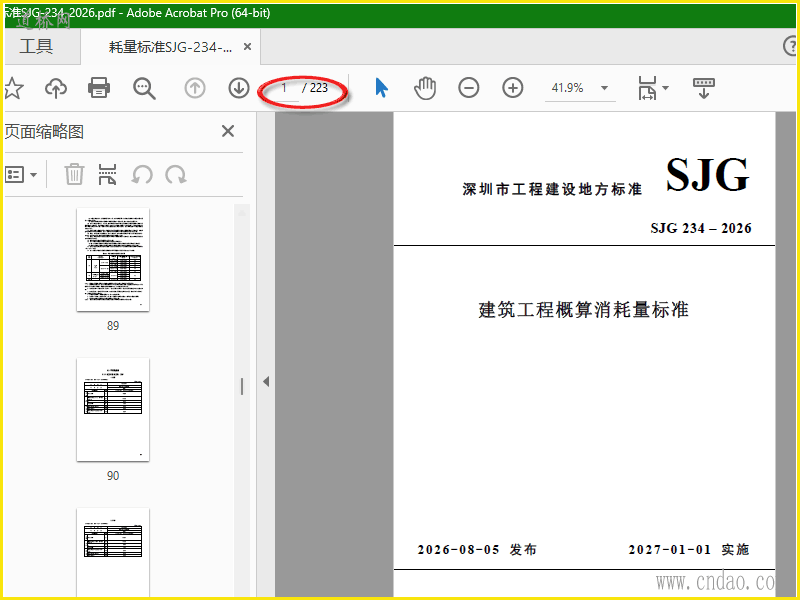800x600 pixels.
Task: Select the page 89 thumbnail
Action: coord(113,259)
